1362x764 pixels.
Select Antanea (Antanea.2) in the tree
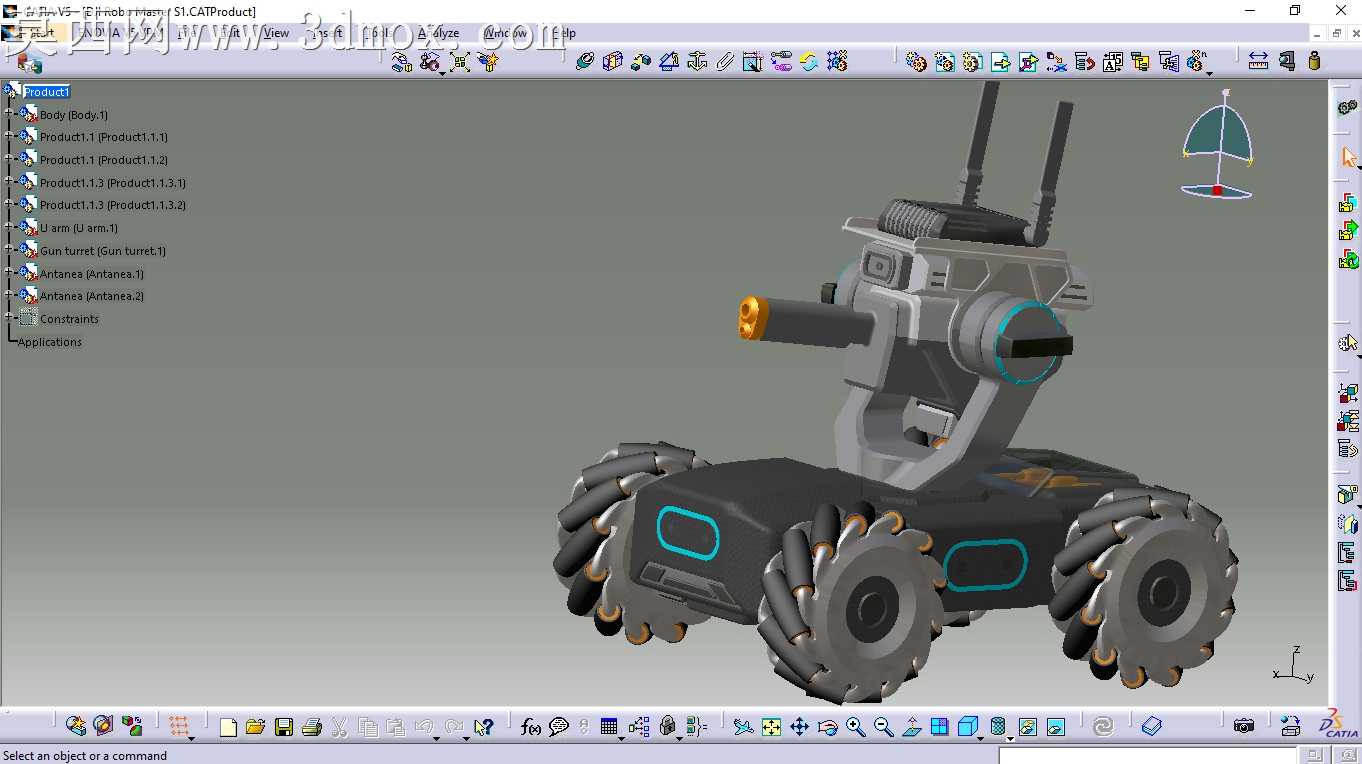pyautogui.click(x=92, y=296)
